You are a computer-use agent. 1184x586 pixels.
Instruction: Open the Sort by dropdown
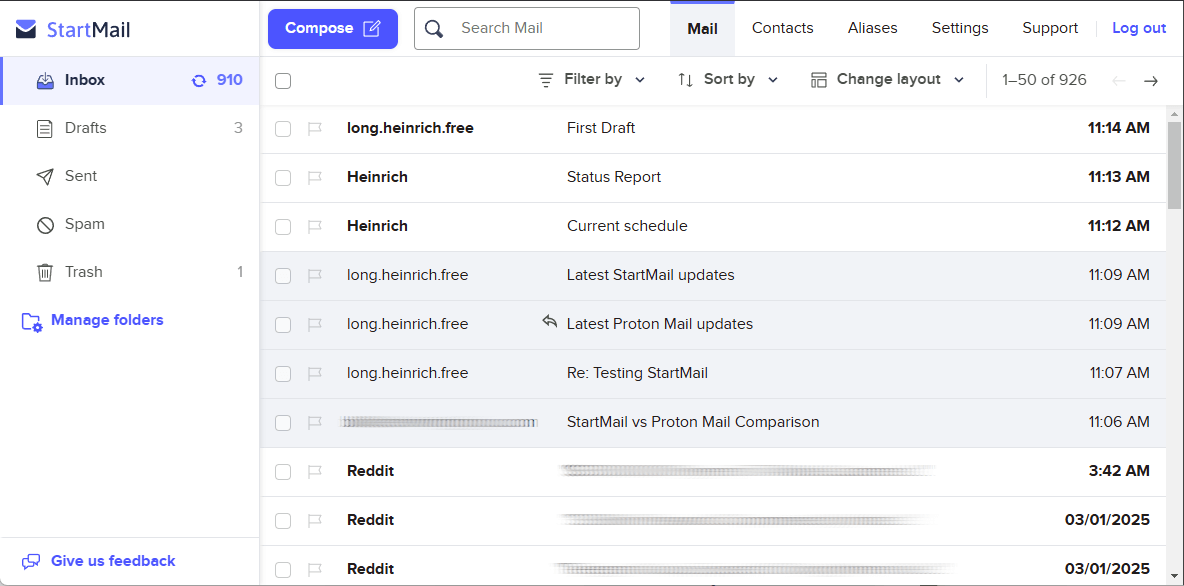point(728,79)
